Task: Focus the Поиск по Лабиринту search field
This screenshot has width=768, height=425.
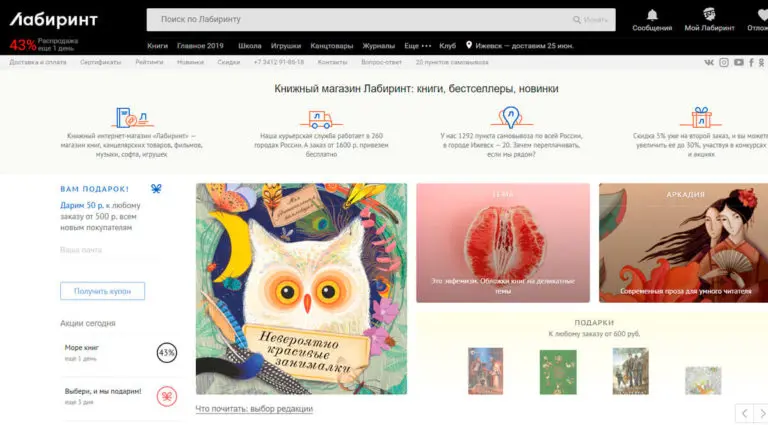Action: [x=381, y=20]
